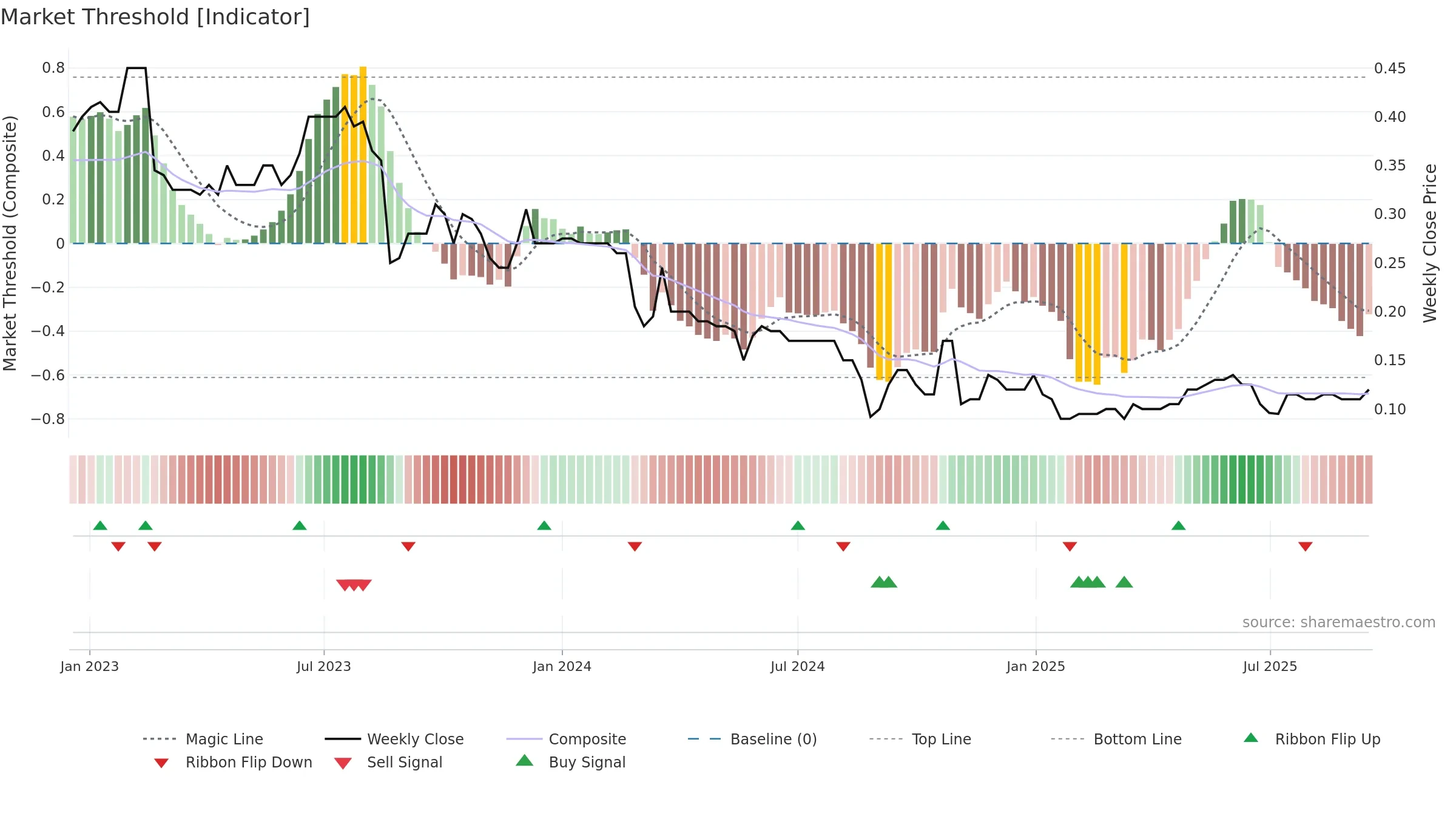Click the Ribbon Flip Up marker in October 2024

pos(943,525)
